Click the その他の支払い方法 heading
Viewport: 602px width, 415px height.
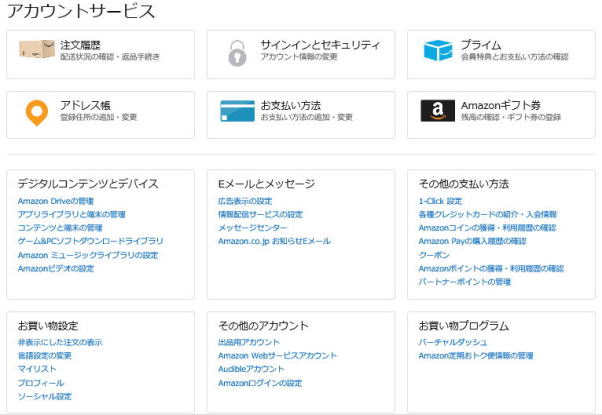[464, 184]
